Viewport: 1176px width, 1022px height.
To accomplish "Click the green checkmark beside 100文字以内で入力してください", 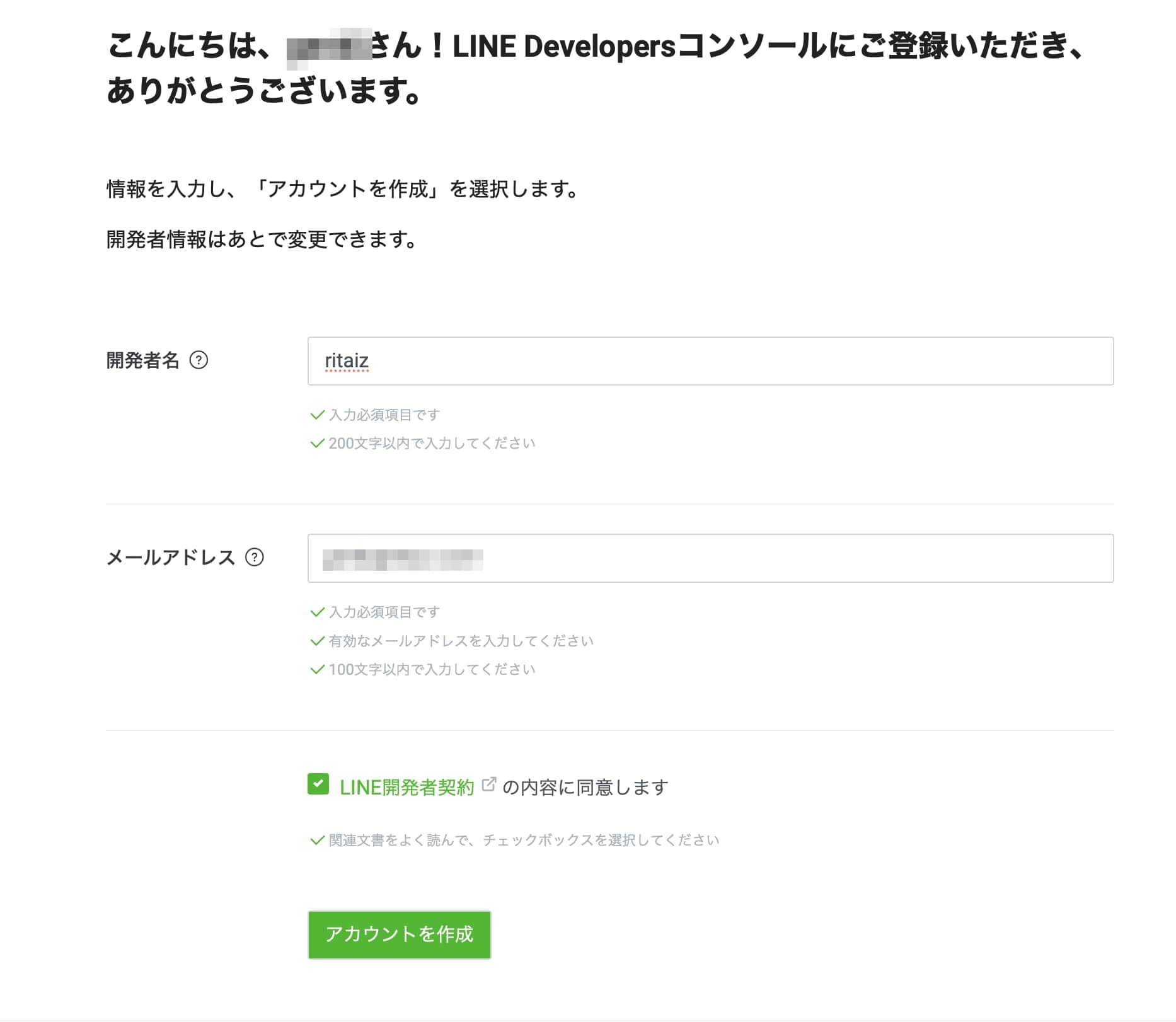I will (x=317, y=669).
